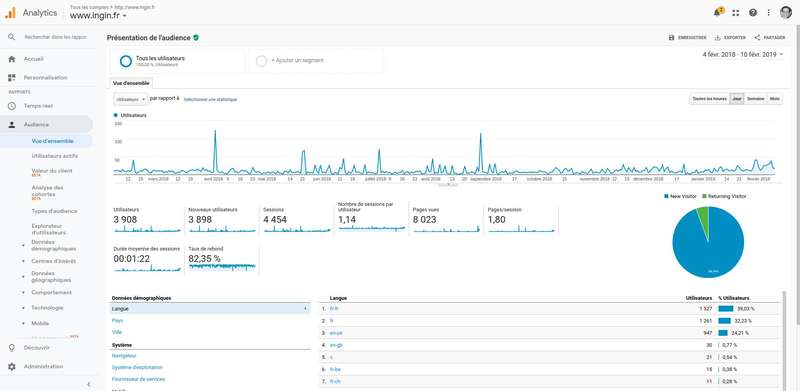Open the www.ingin.fr property selector
800x391 pixels.
pyautogui.click(x=98, y=16)
